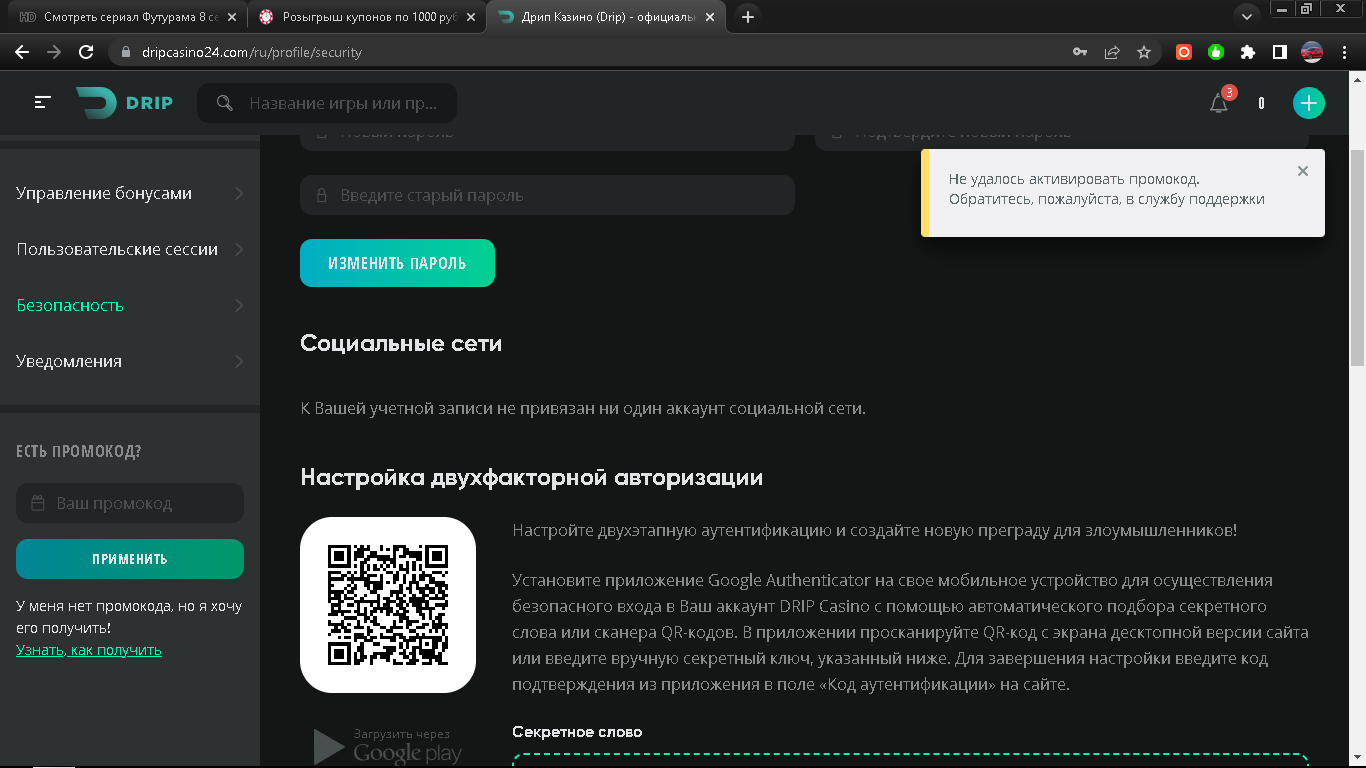Open notifications bell with 3 badge
1366x768 pixels.
(1219, 102)
